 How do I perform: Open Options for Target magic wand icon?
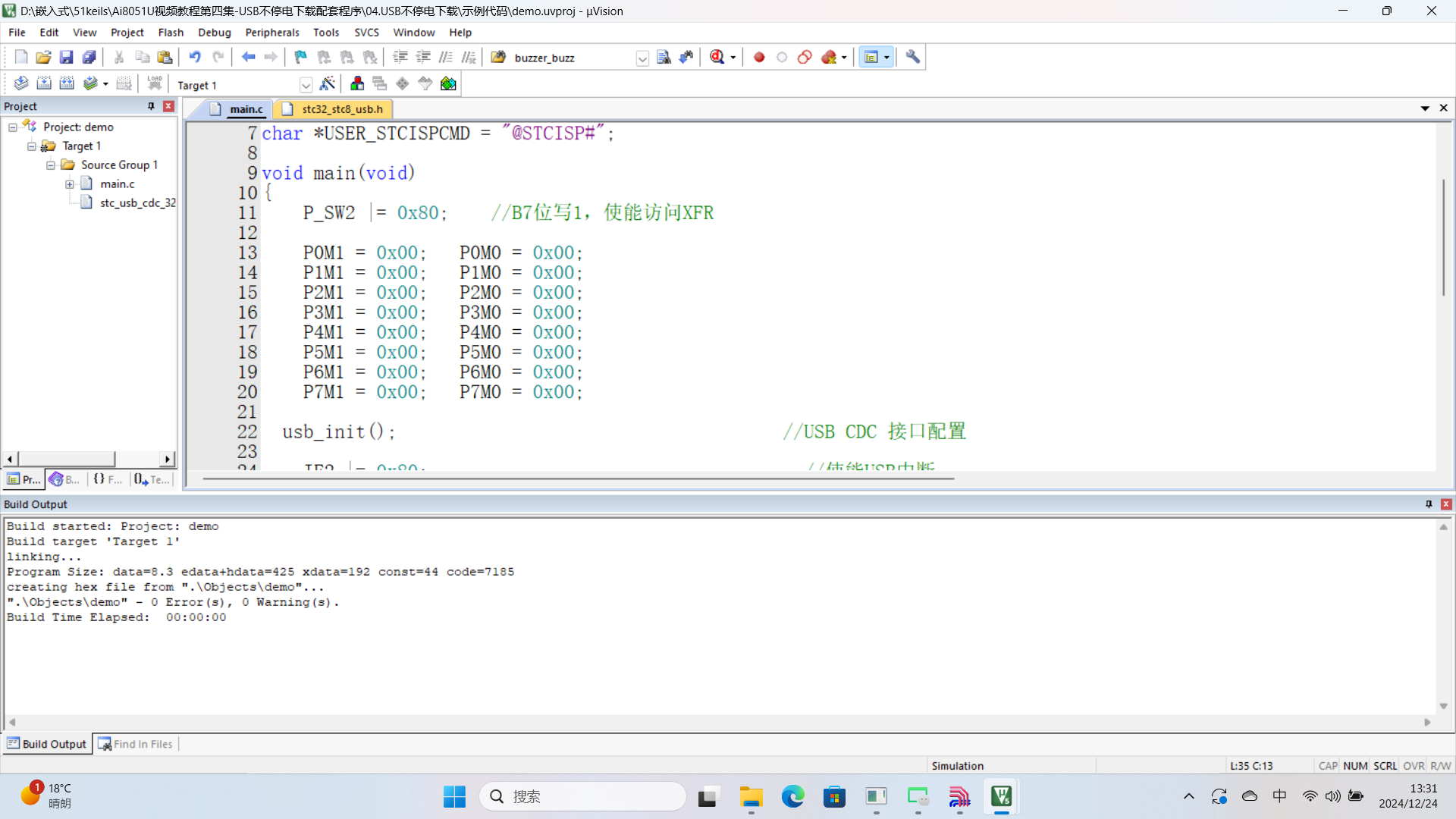point(328,83)
